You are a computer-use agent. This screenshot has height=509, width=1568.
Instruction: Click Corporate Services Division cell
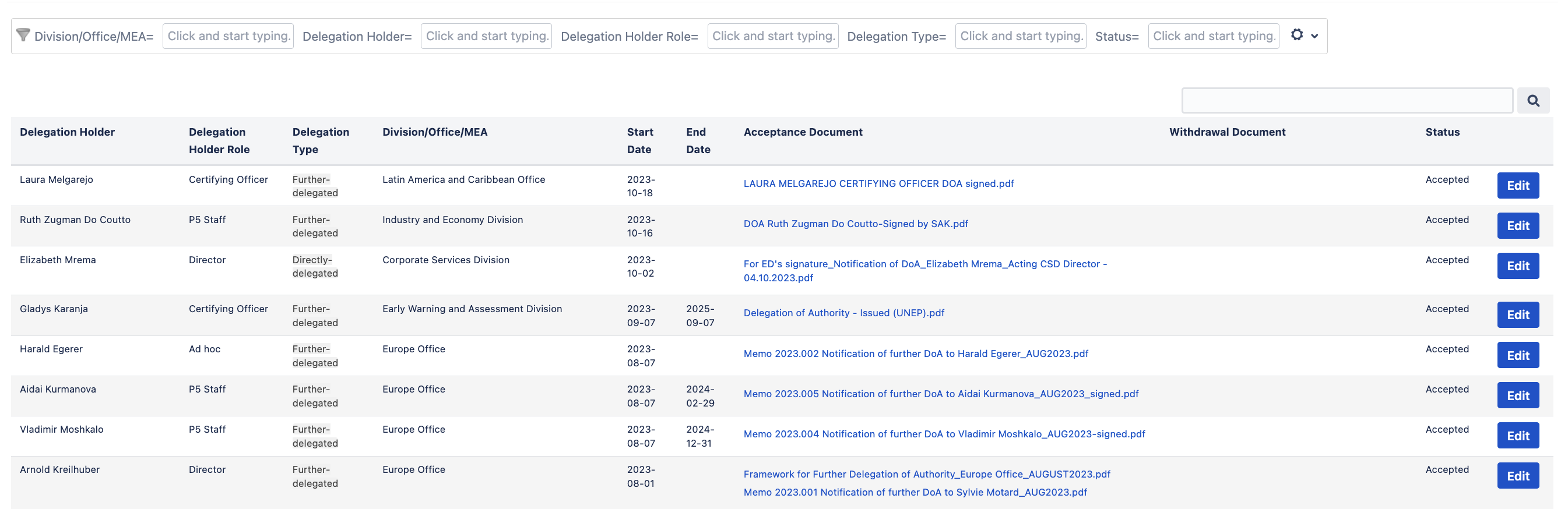click(x=445, y=260)
